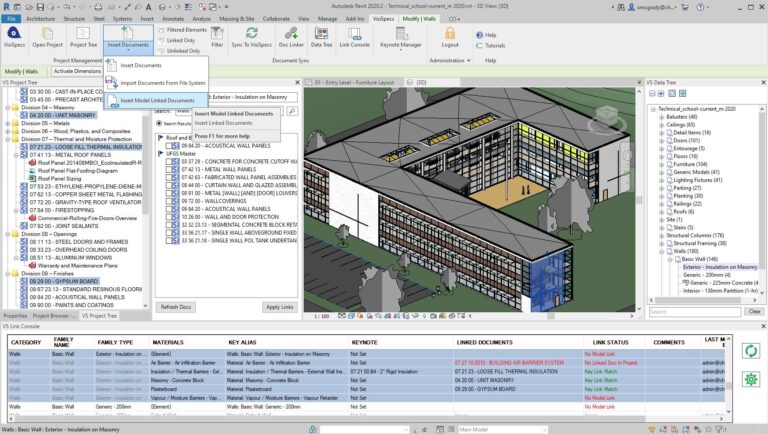Collapse Division 07 Thermal and Moisture Protection
Image resolution: width=768 pixels, height=434 pixels.
(9, 139)
